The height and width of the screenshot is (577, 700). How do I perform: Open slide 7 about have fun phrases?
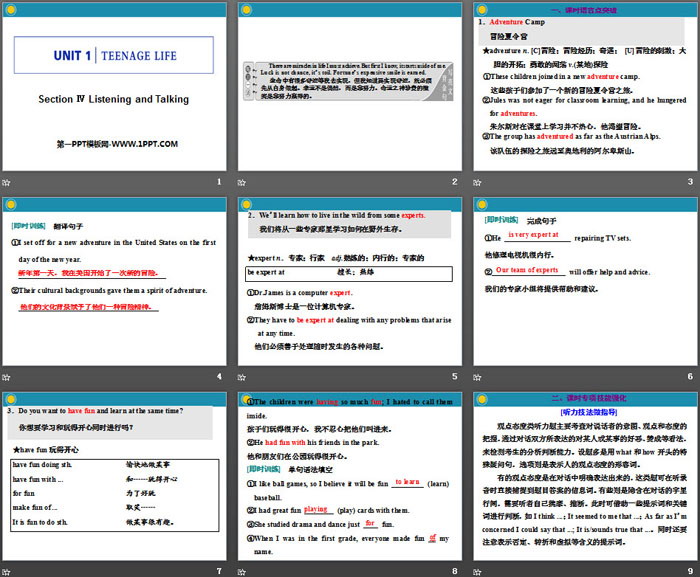click(x=114, y=476)
